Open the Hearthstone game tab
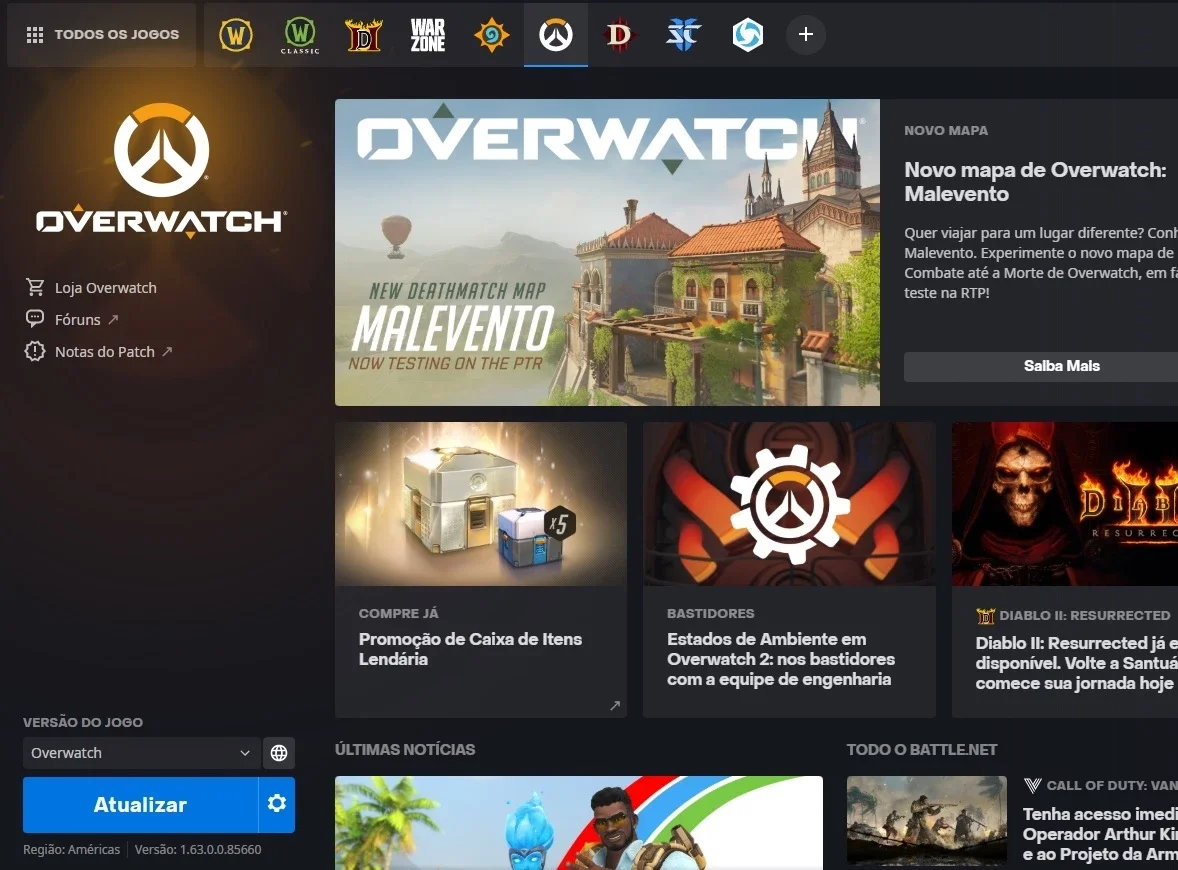The height and width of the screenshot is (870, 1178). click(491, 35)
